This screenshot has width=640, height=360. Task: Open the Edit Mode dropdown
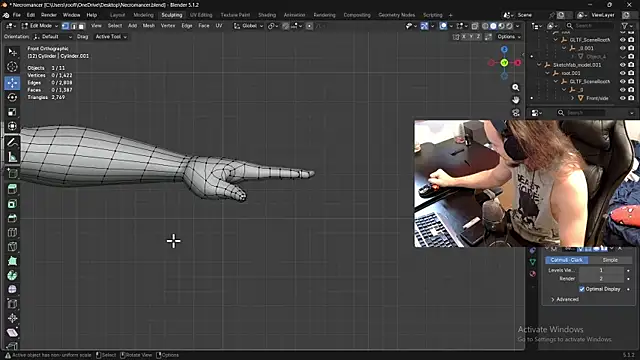[39, 26]
